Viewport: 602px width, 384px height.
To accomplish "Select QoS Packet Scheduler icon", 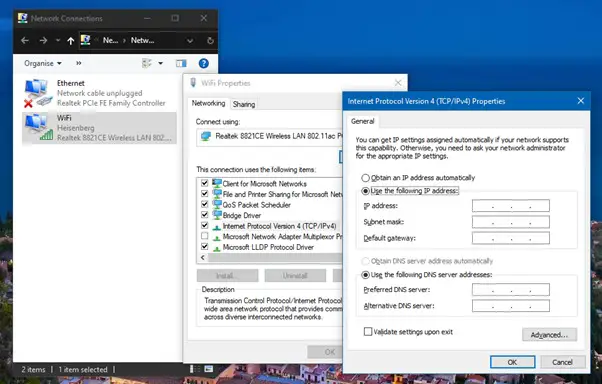I will coord(217,204).
